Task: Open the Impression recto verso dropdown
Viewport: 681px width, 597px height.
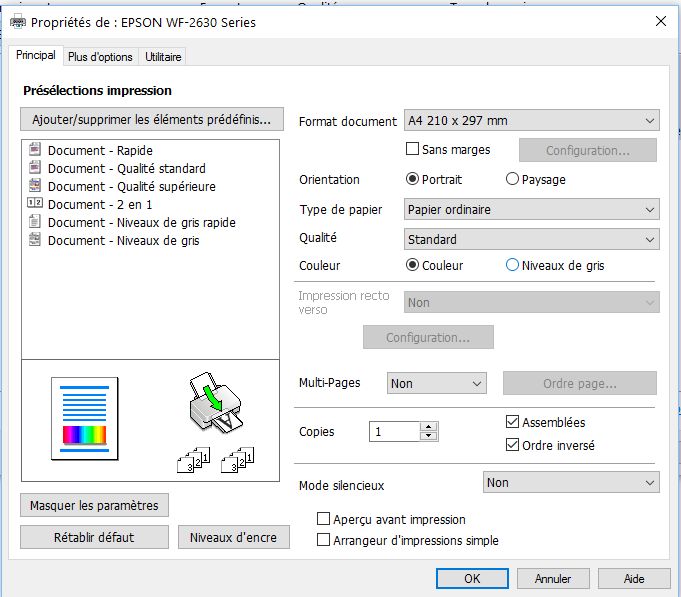Action: [532, 302]
